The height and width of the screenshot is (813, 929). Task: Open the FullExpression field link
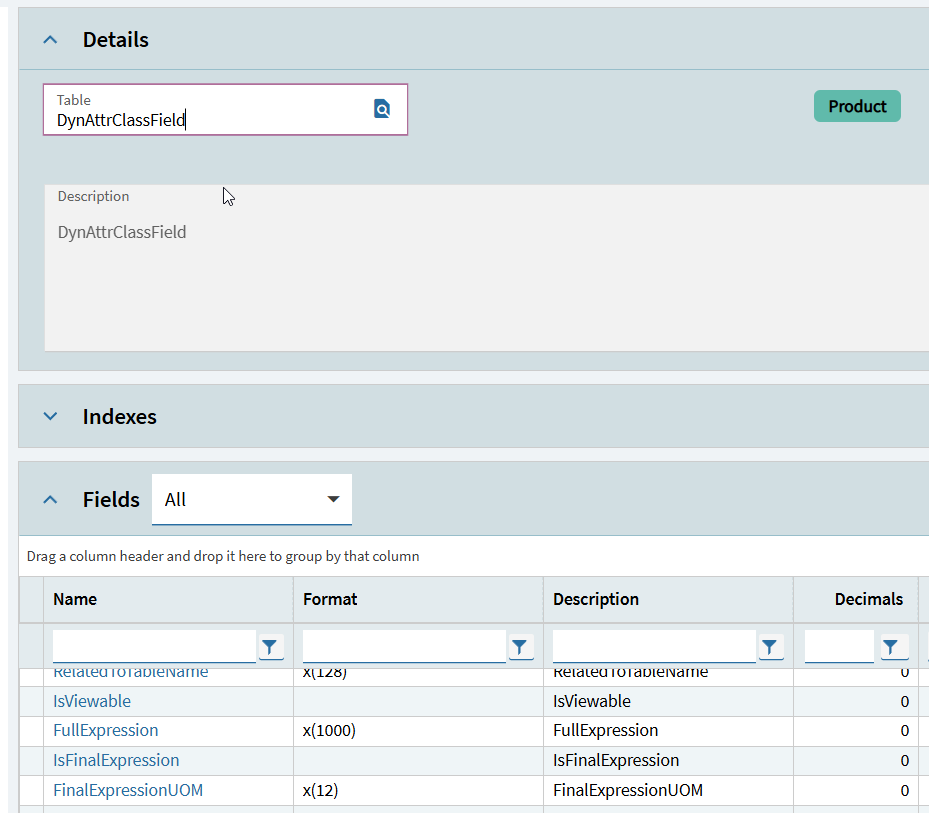click(x=105, y=731)
